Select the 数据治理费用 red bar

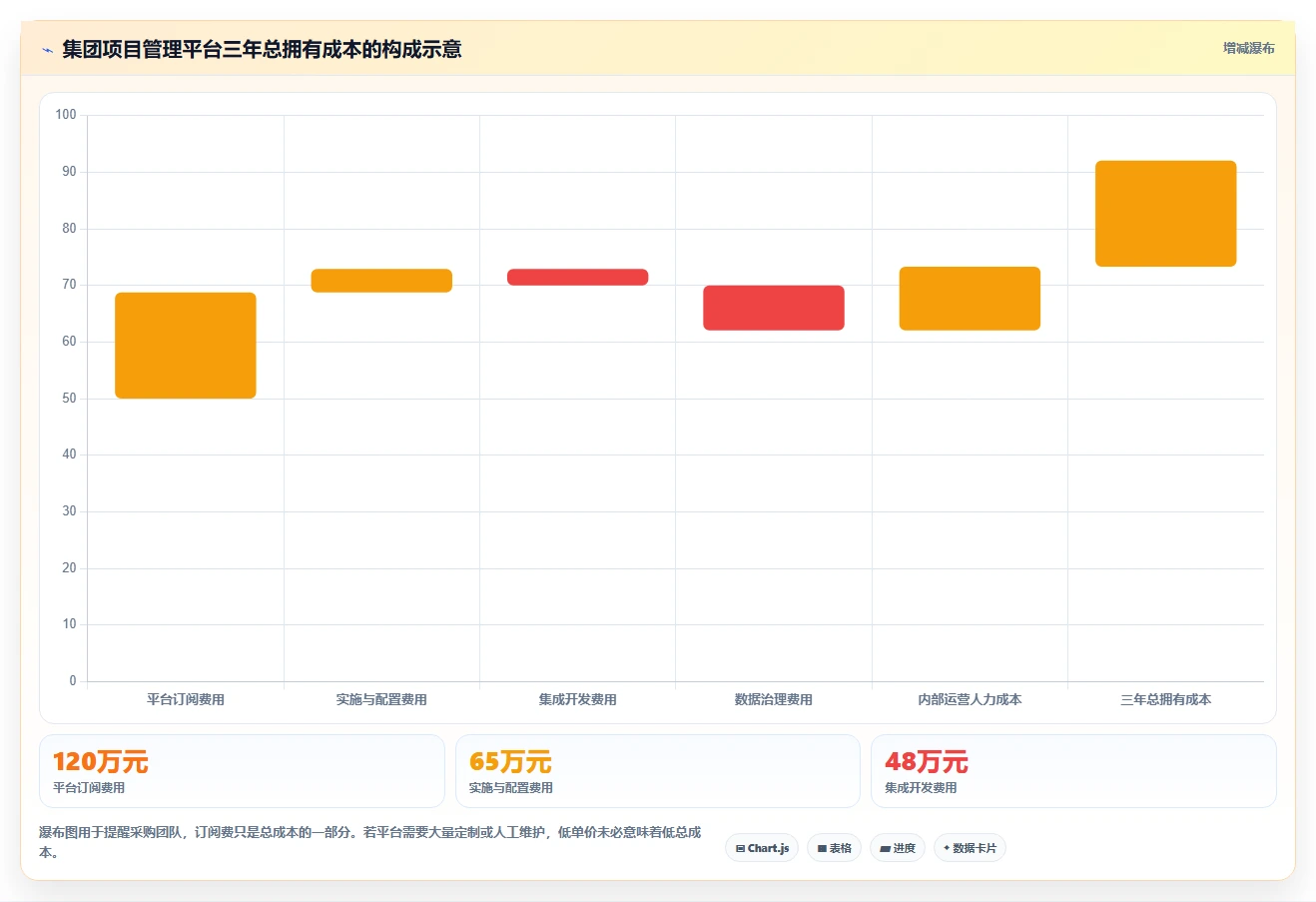[774, 308]
